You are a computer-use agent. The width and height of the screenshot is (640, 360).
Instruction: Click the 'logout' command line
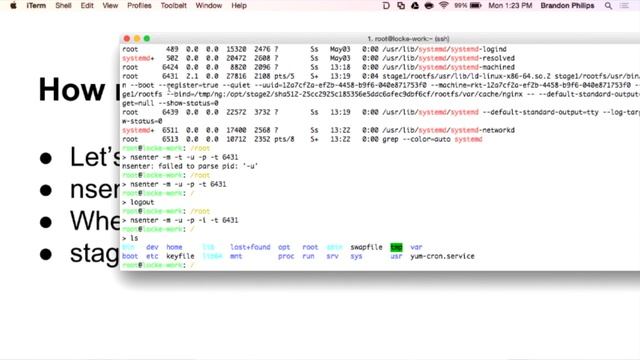pos(142,202)
